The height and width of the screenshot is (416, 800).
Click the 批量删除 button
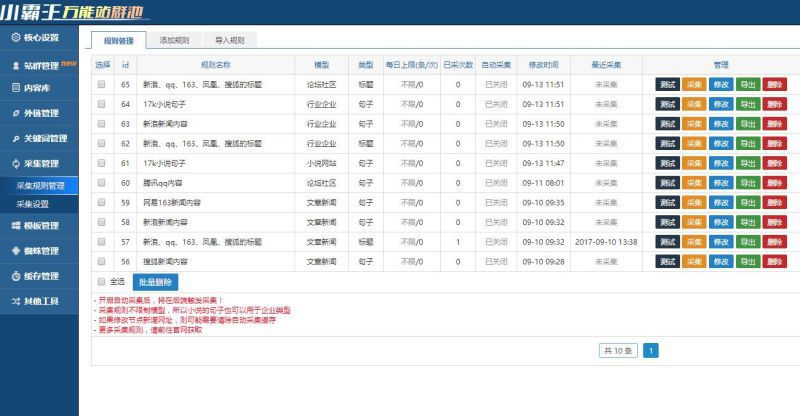point(156,282)
